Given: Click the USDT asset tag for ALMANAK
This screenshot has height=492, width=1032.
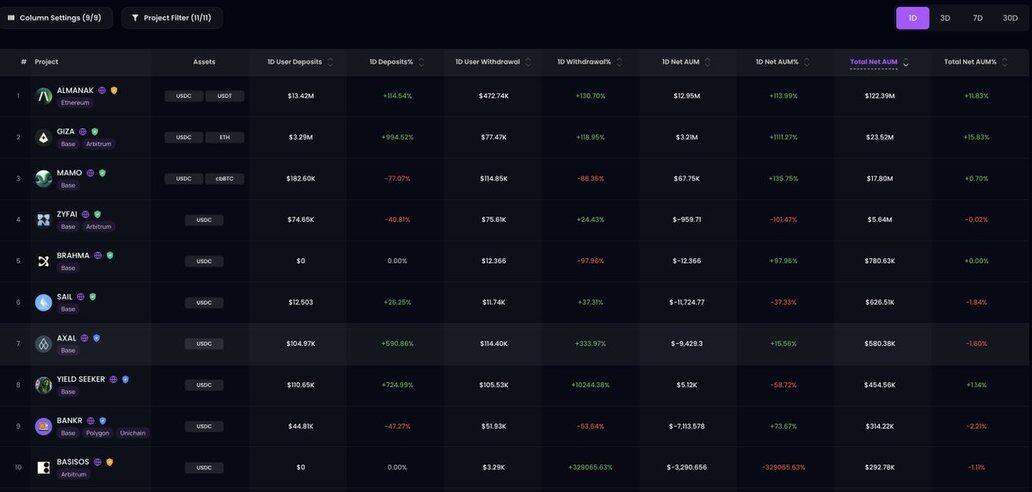Looking at the screenshot, I should coord(225,96).
